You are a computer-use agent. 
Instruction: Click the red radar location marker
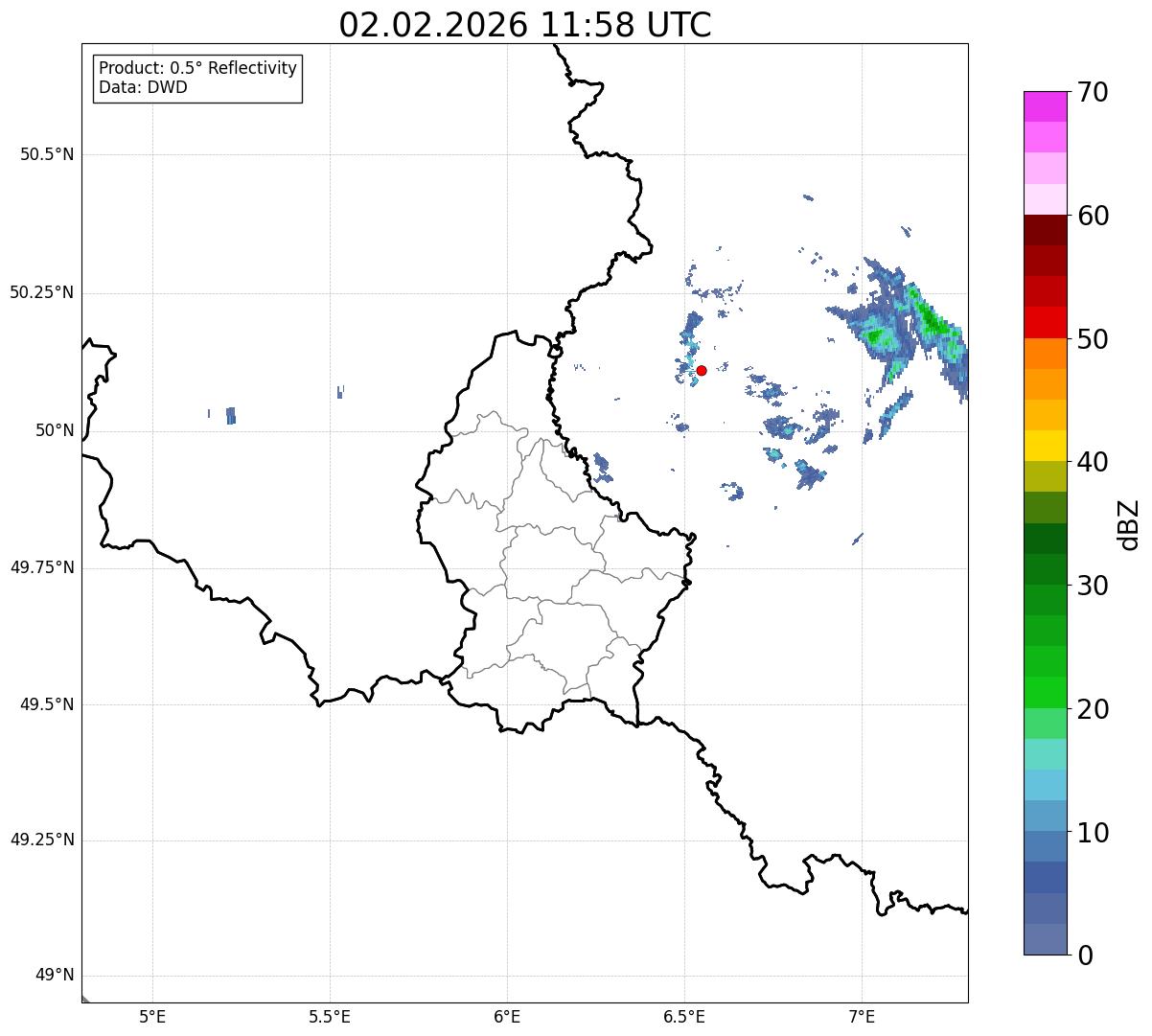[x=702, y=370]
